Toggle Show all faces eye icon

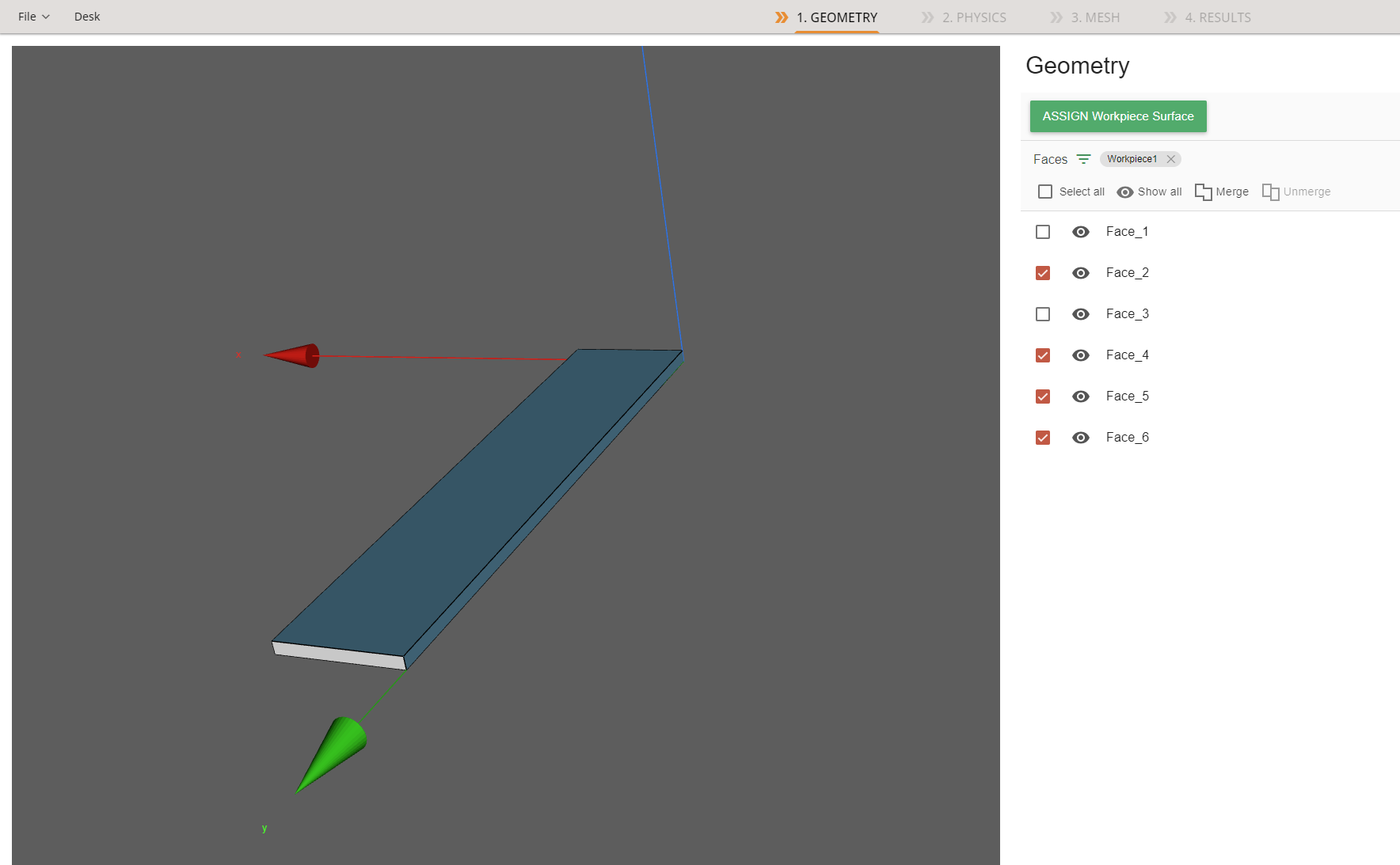[x=1124, y=192]
